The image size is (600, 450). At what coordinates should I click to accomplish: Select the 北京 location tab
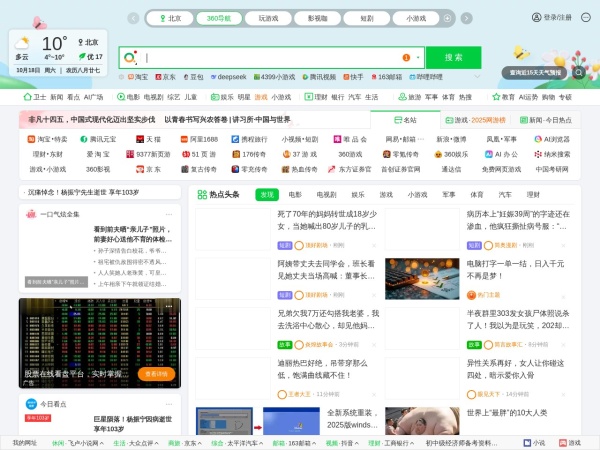pos(170,18)
